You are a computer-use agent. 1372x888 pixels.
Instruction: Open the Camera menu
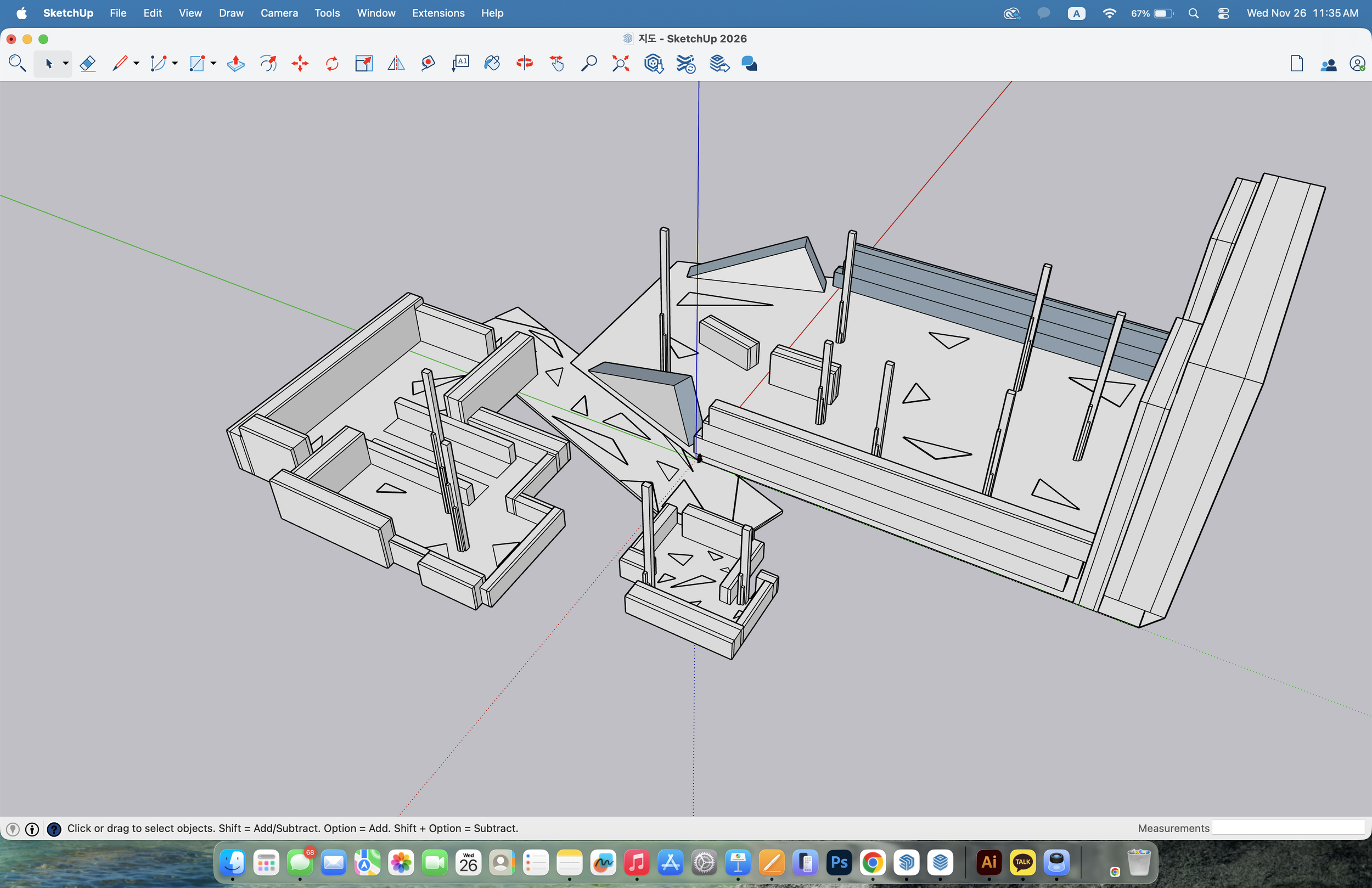279,13
